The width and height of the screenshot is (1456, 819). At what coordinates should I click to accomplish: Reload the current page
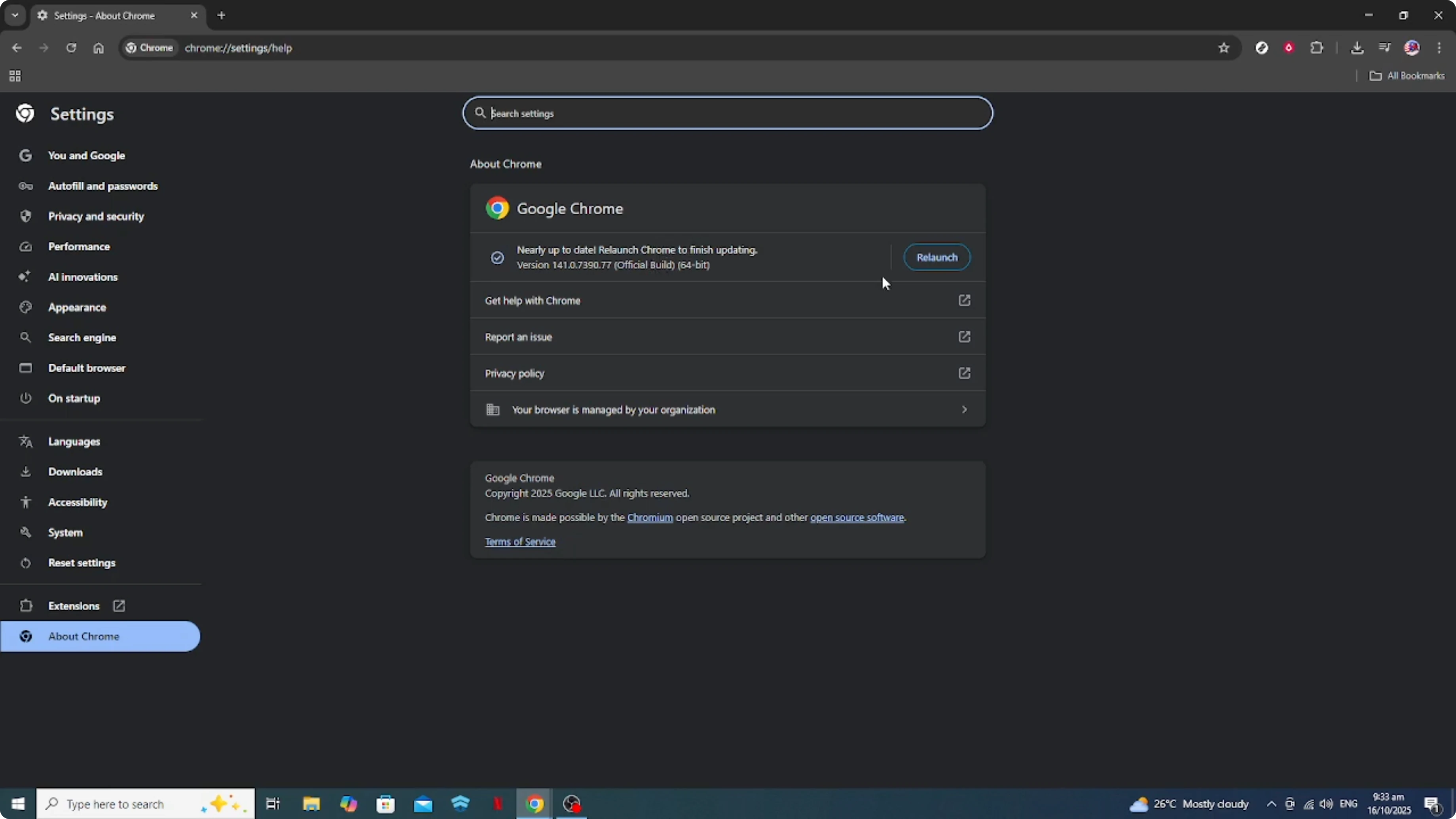71,48
